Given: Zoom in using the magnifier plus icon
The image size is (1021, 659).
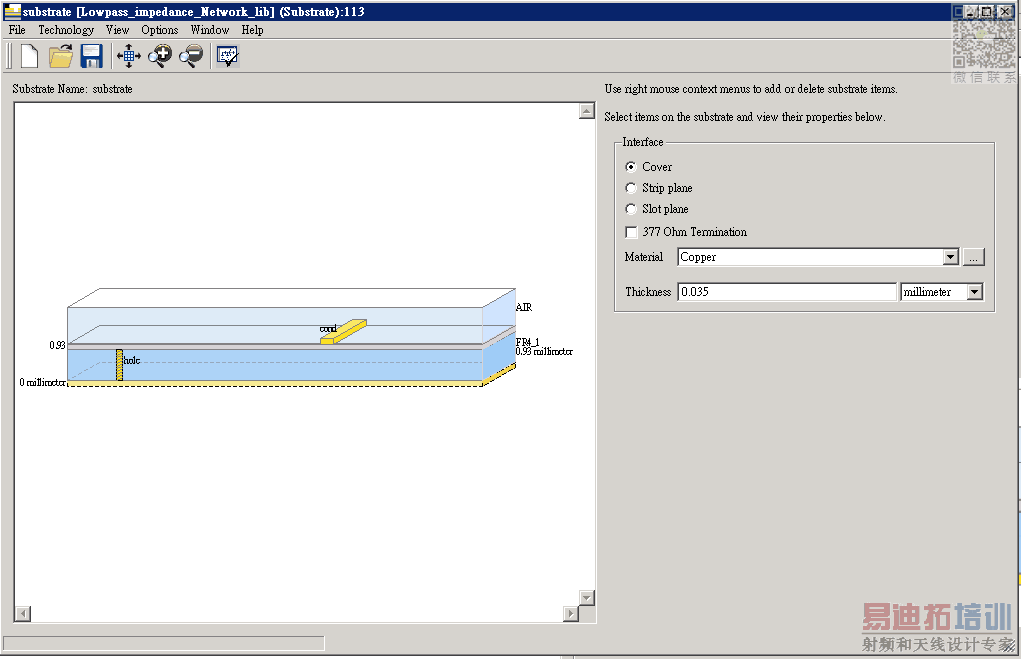Looking at the screenshot, I should (x=160, y=56).
